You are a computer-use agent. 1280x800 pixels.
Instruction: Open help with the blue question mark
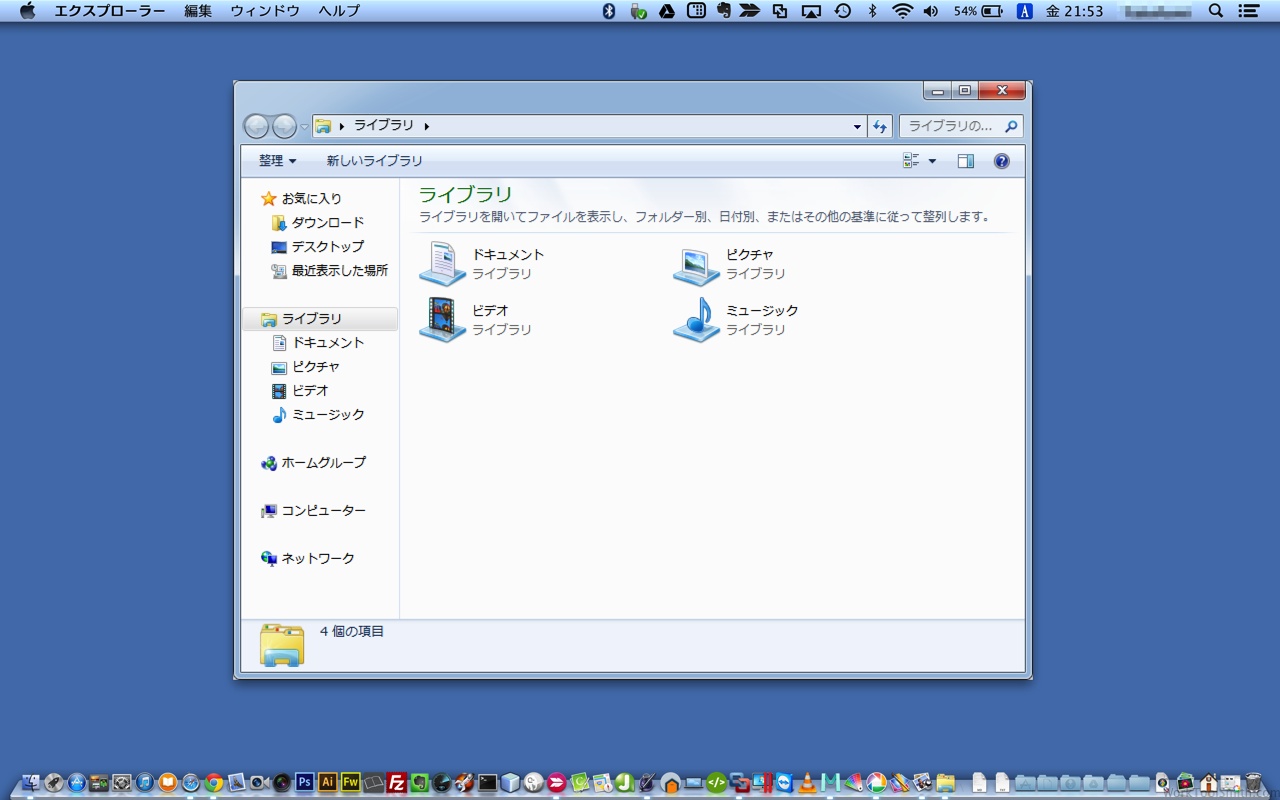point(1002,161)
